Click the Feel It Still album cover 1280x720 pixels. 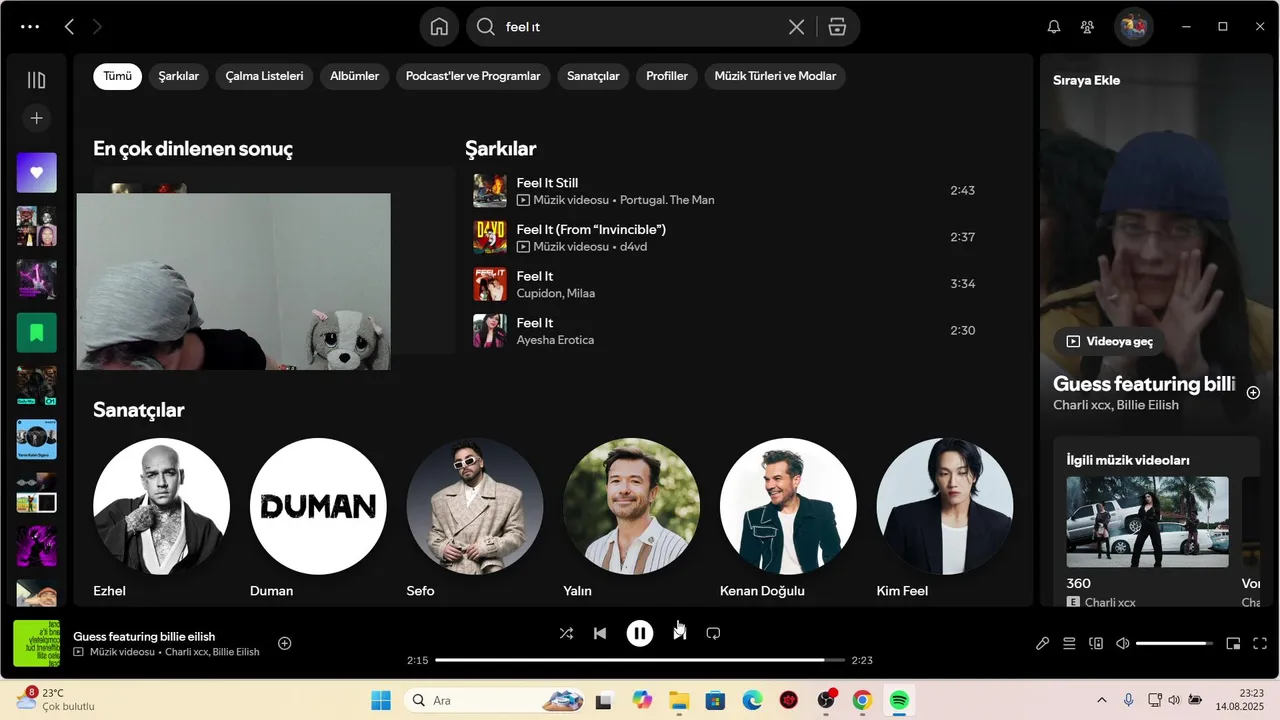[490, 190]
